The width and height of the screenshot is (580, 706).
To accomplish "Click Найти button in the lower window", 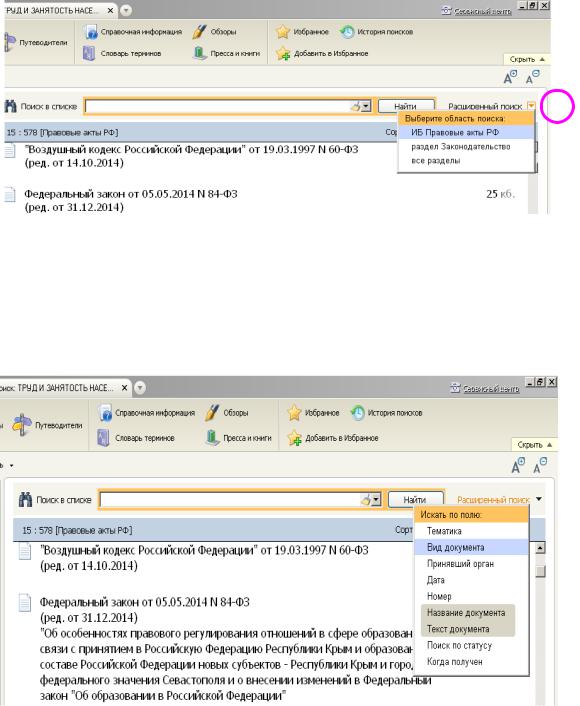I will (x=415, y=500).
